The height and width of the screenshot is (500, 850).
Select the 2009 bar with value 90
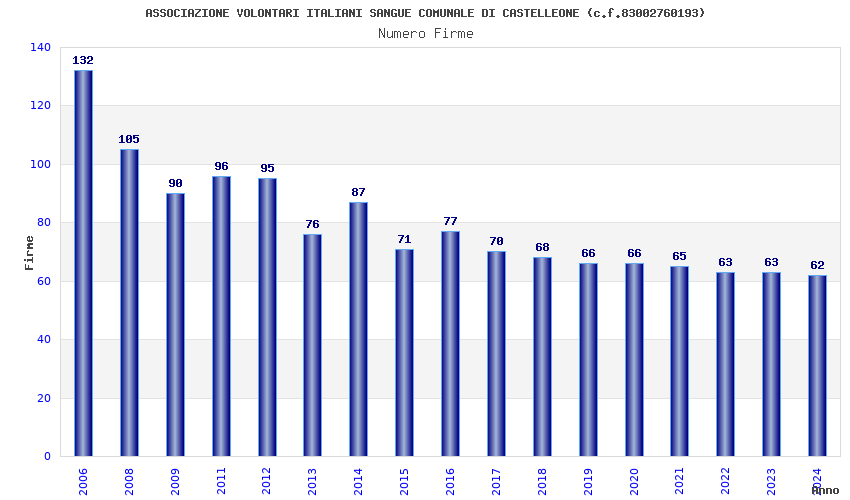pyautogui.click(x=175, y=324)
